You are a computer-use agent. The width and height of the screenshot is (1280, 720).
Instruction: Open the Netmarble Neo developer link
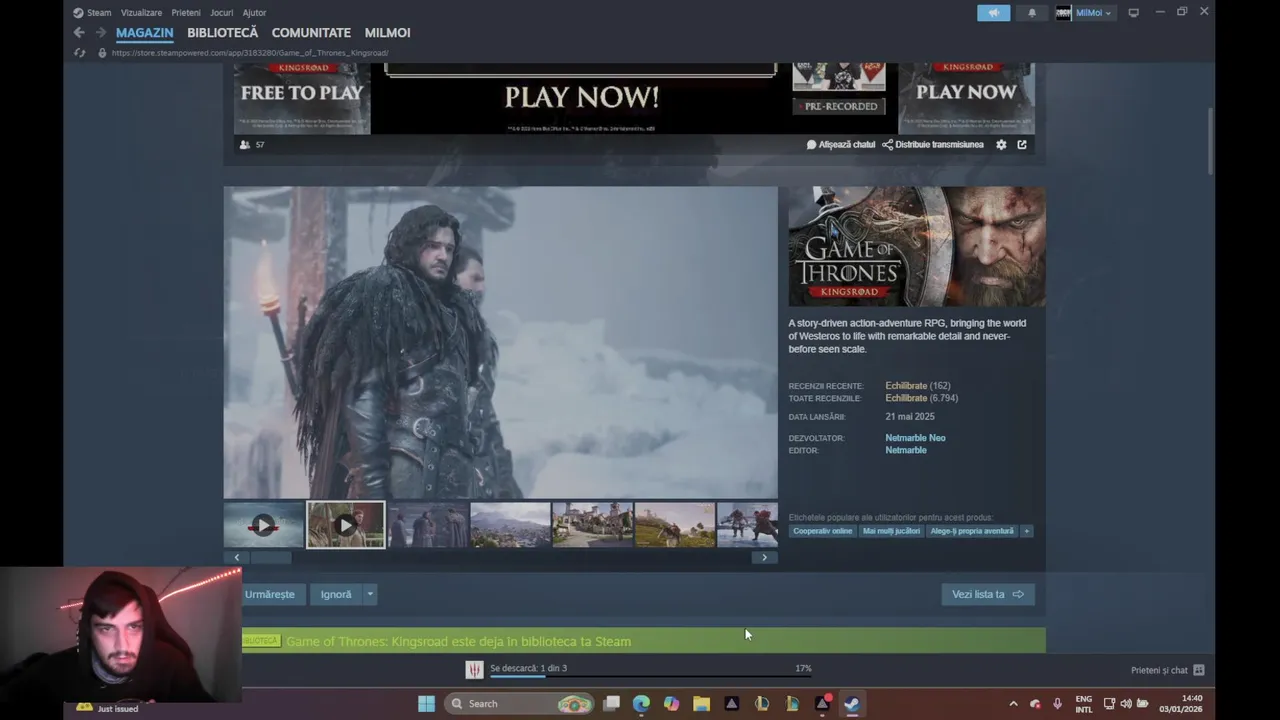click(915, 438)
